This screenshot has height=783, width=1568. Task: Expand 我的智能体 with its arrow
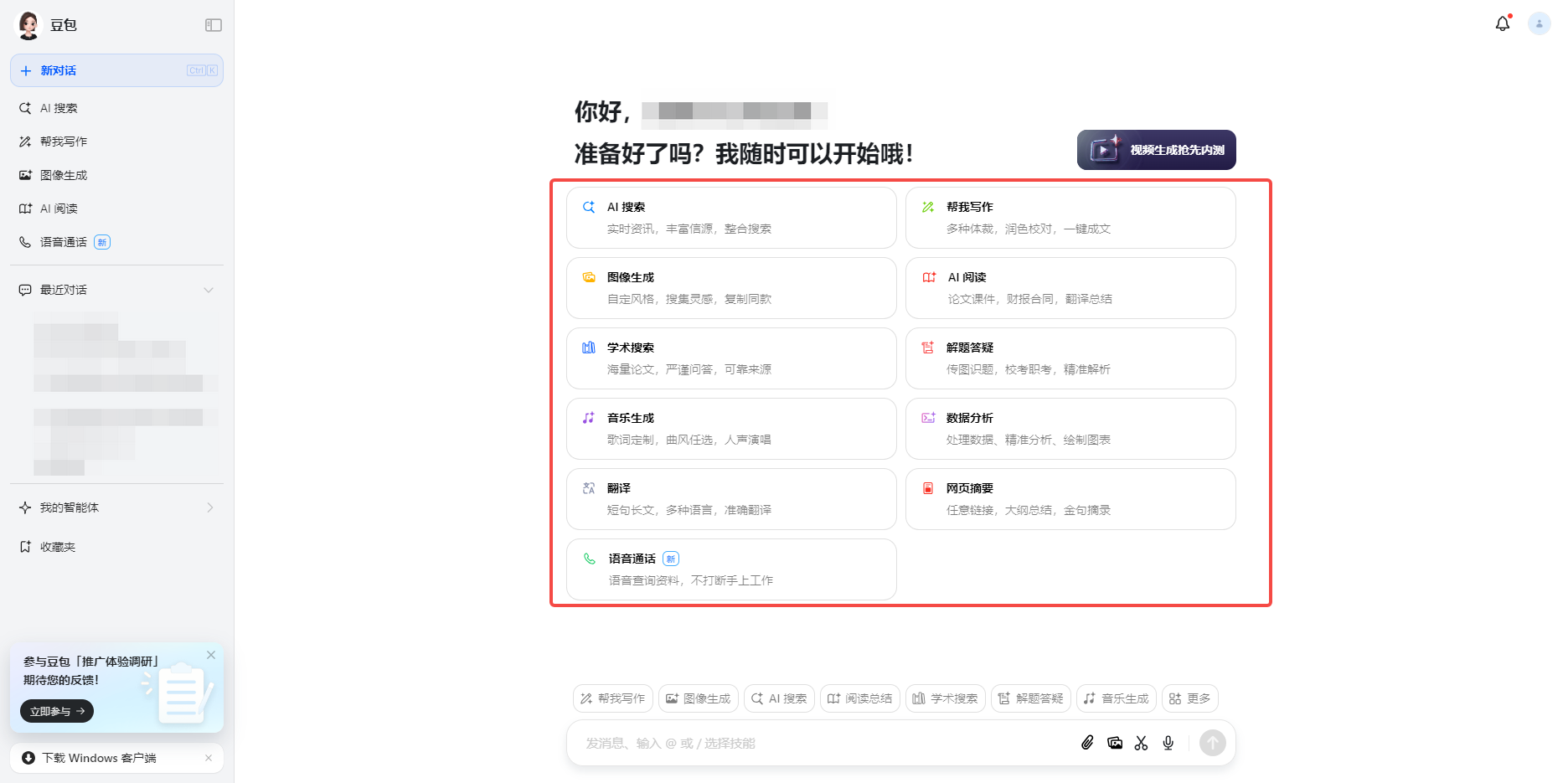coord(210,507)
